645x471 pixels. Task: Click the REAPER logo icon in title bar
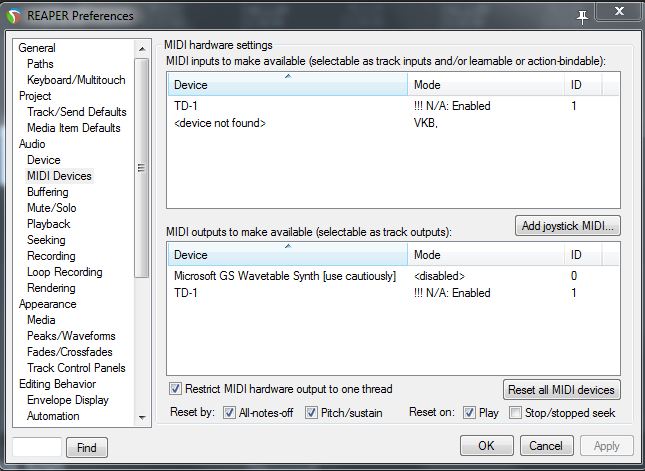click(x=14, y=16)
